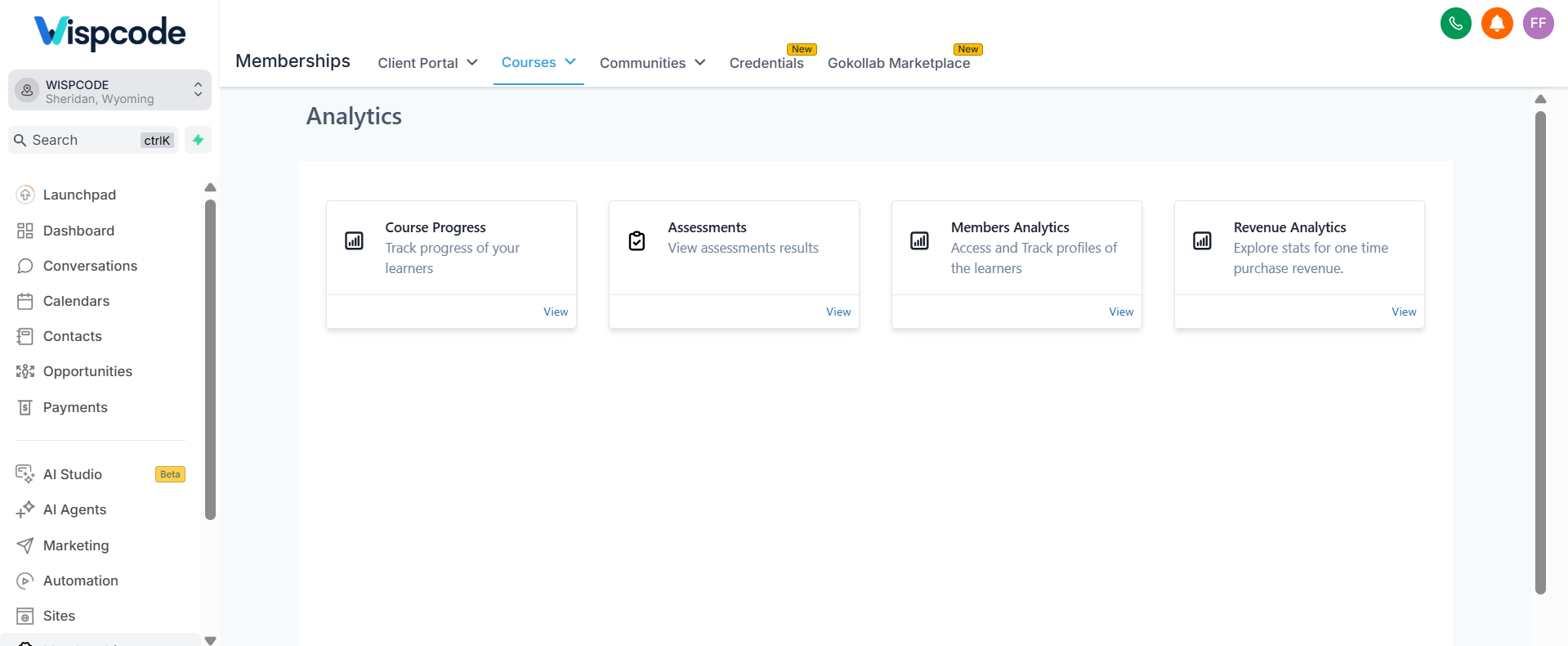
Task: Open Dashboard from the sidebar
Action: 78,231
